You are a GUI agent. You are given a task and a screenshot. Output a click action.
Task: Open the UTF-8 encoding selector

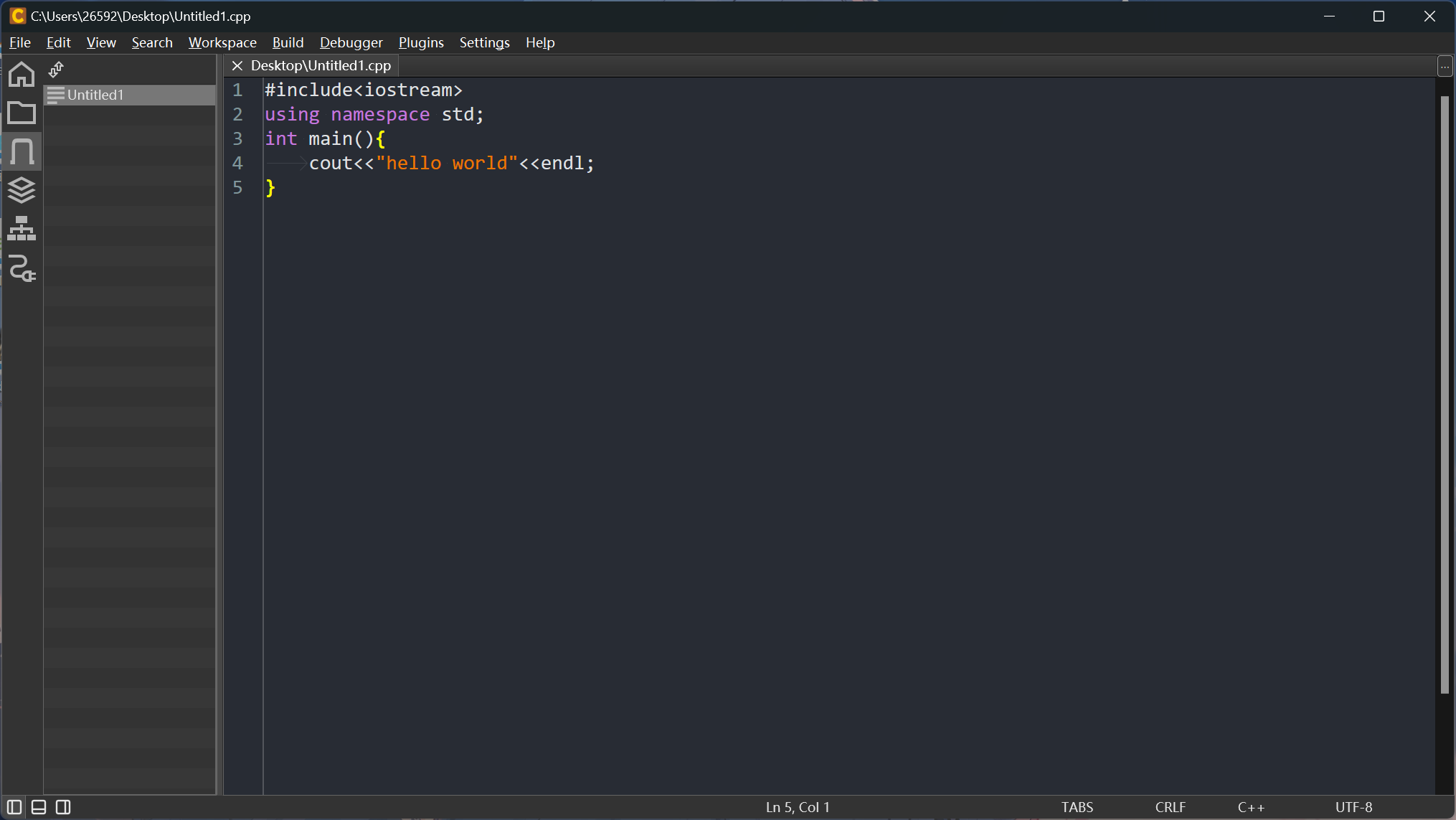tap(1353, 807)
